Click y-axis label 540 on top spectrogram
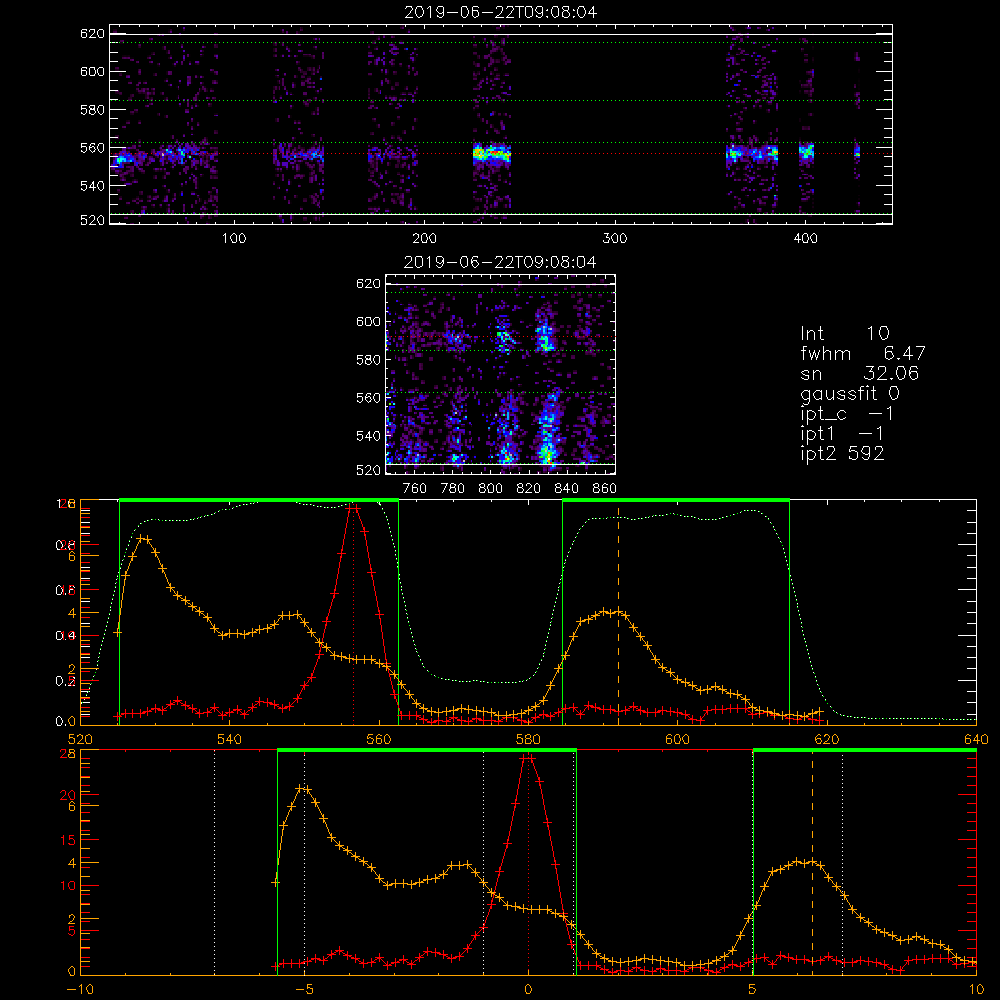The height and width of the screenshot is (1000, 1000). (92, 186)
